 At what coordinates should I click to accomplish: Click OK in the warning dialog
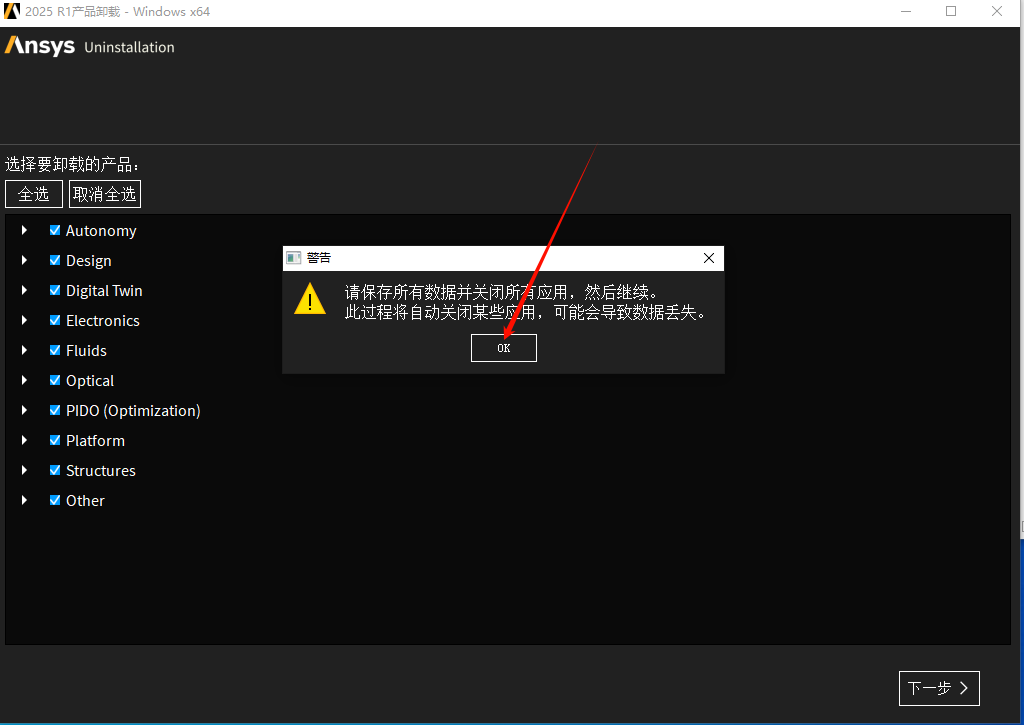click(x=503, y=348)
